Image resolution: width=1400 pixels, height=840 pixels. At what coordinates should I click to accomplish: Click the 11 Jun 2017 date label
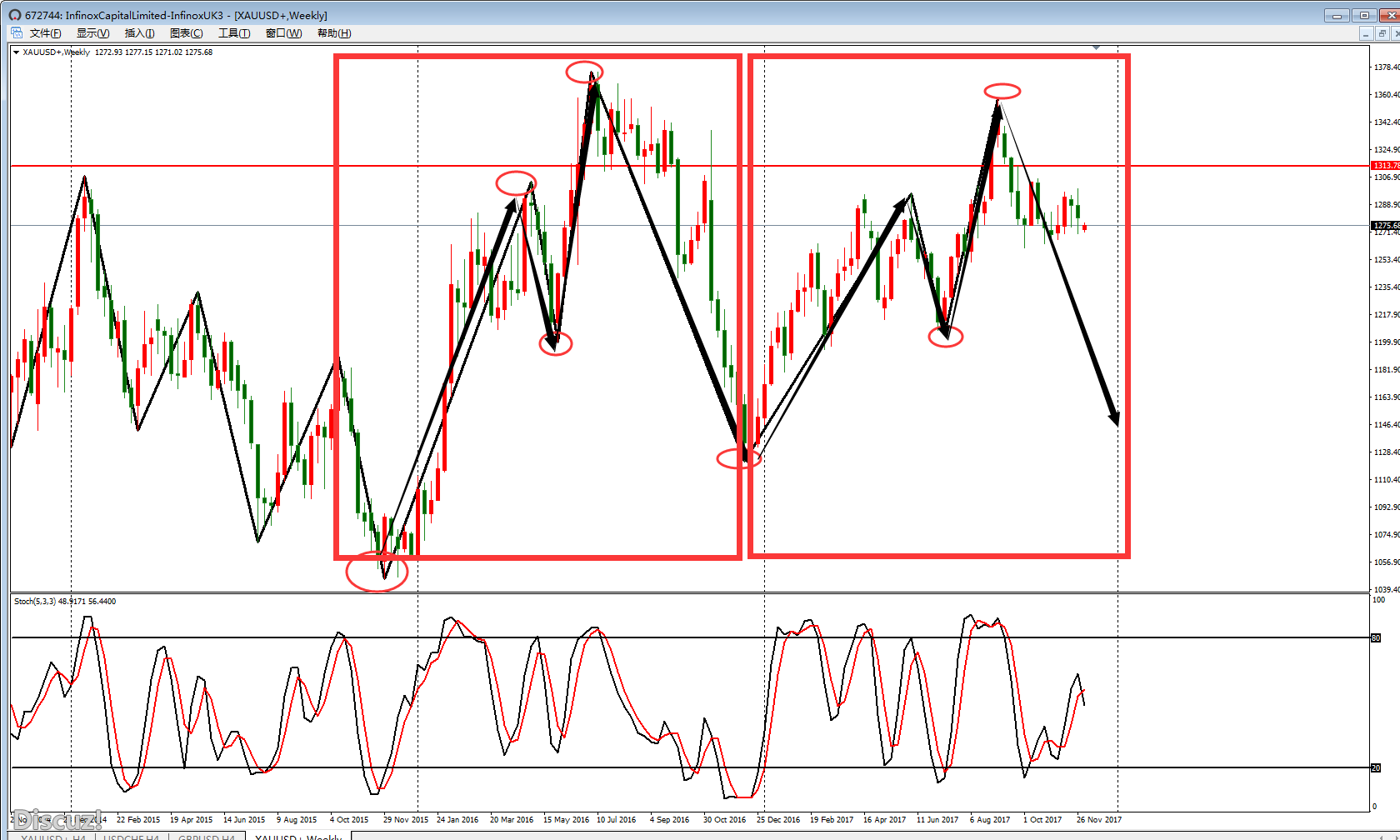click(x=937, y=820)
